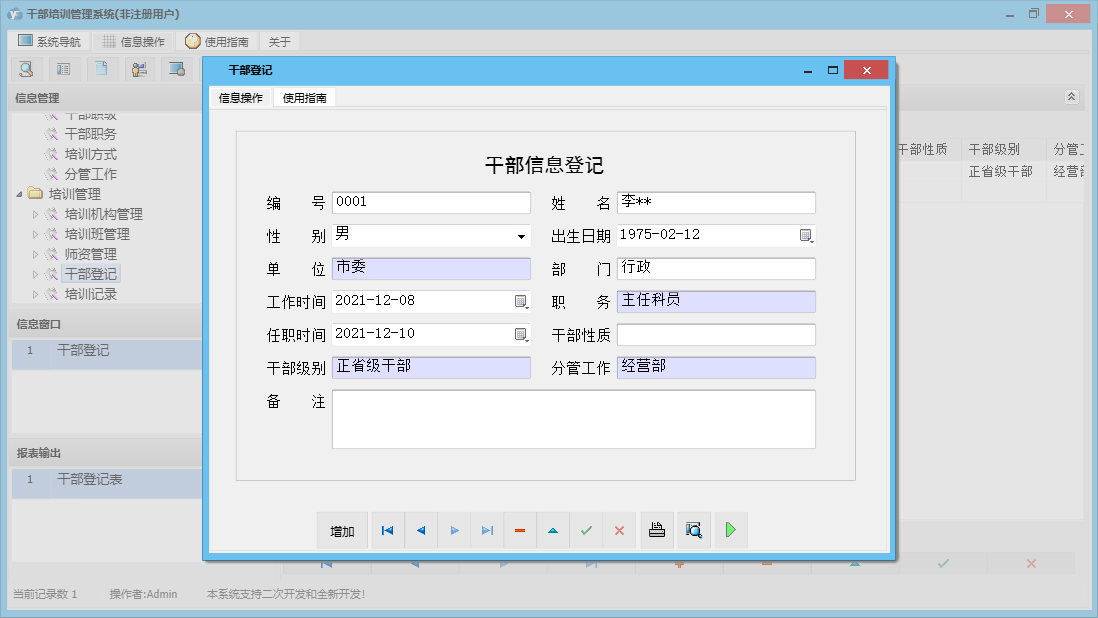
Task: Click the 增加 button
Action: 343,531
